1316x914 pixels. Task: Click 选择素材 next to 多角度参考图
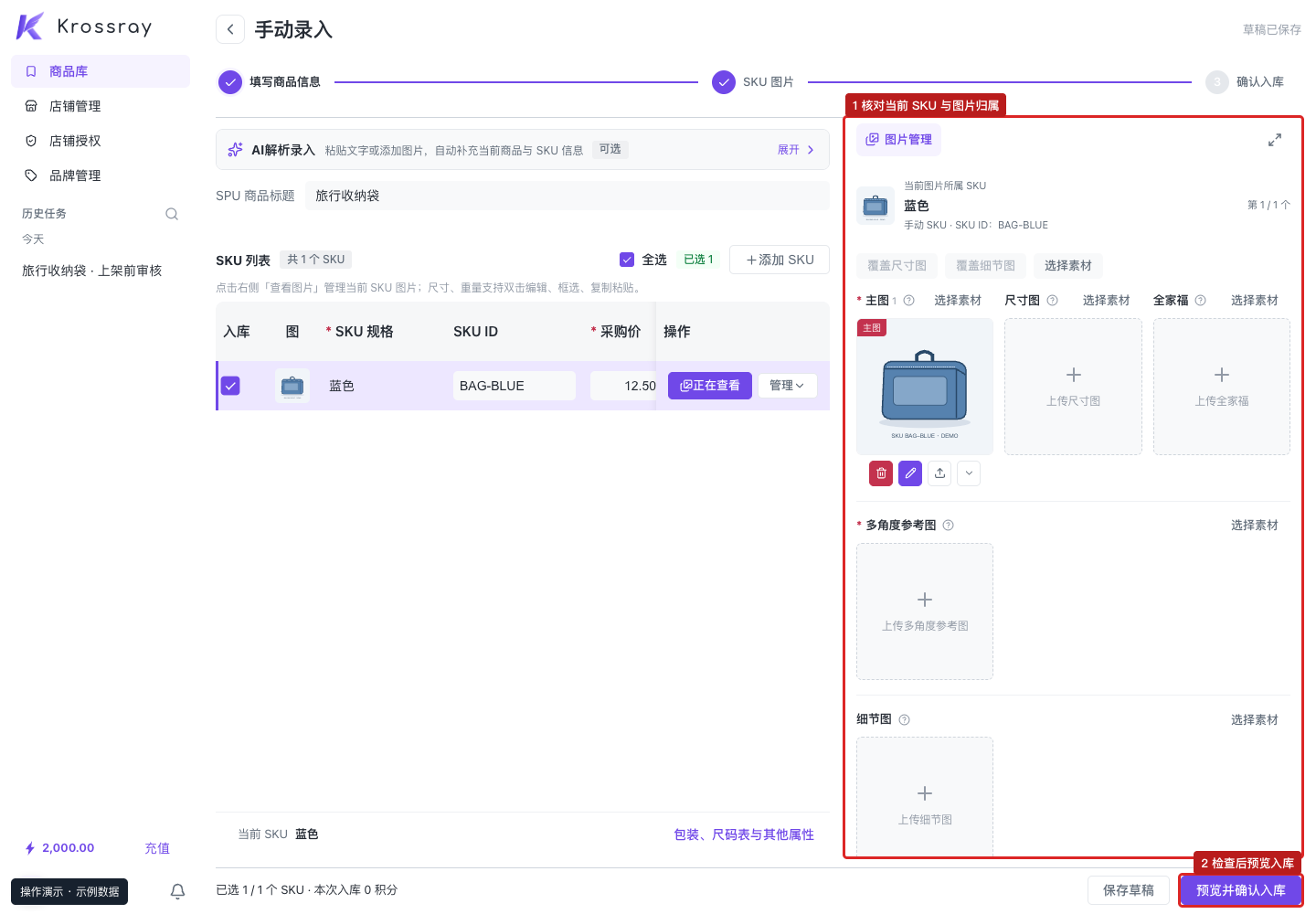click(1255, 526)
